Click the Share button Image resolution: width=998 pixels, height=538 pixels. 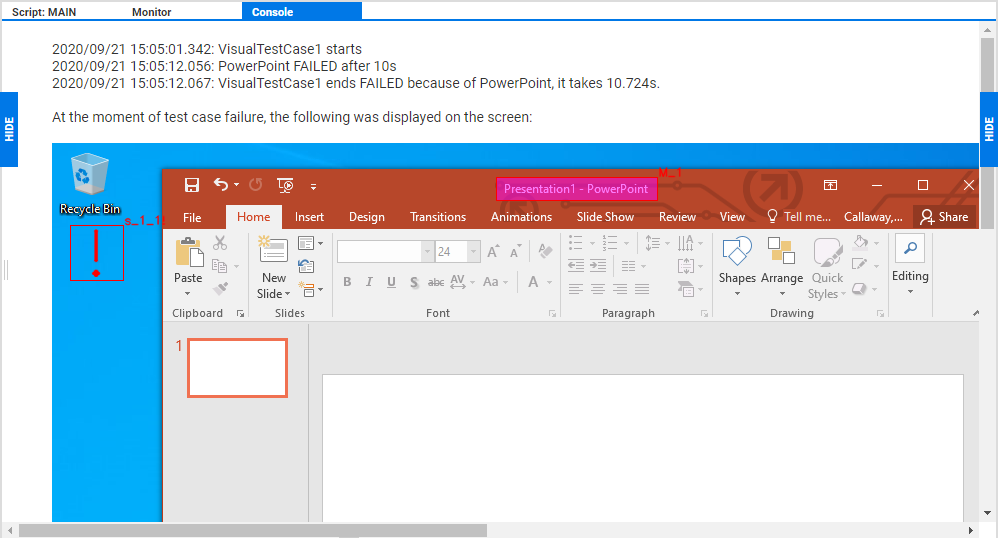[945, 217]
